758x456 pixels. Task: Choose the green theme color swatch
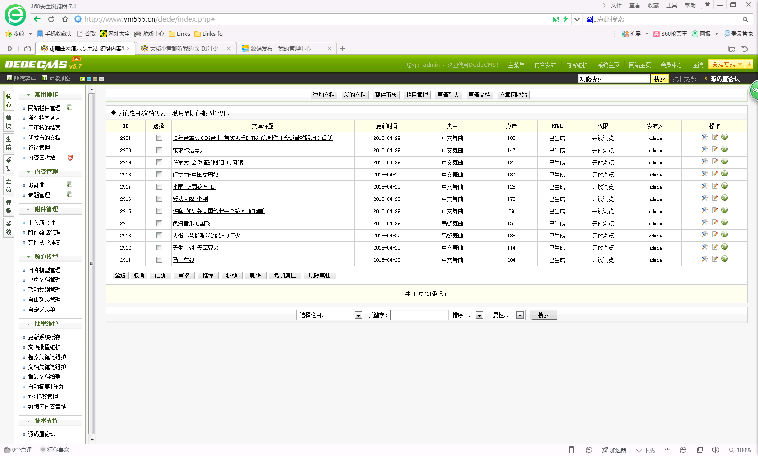click(x=83, y=78)
